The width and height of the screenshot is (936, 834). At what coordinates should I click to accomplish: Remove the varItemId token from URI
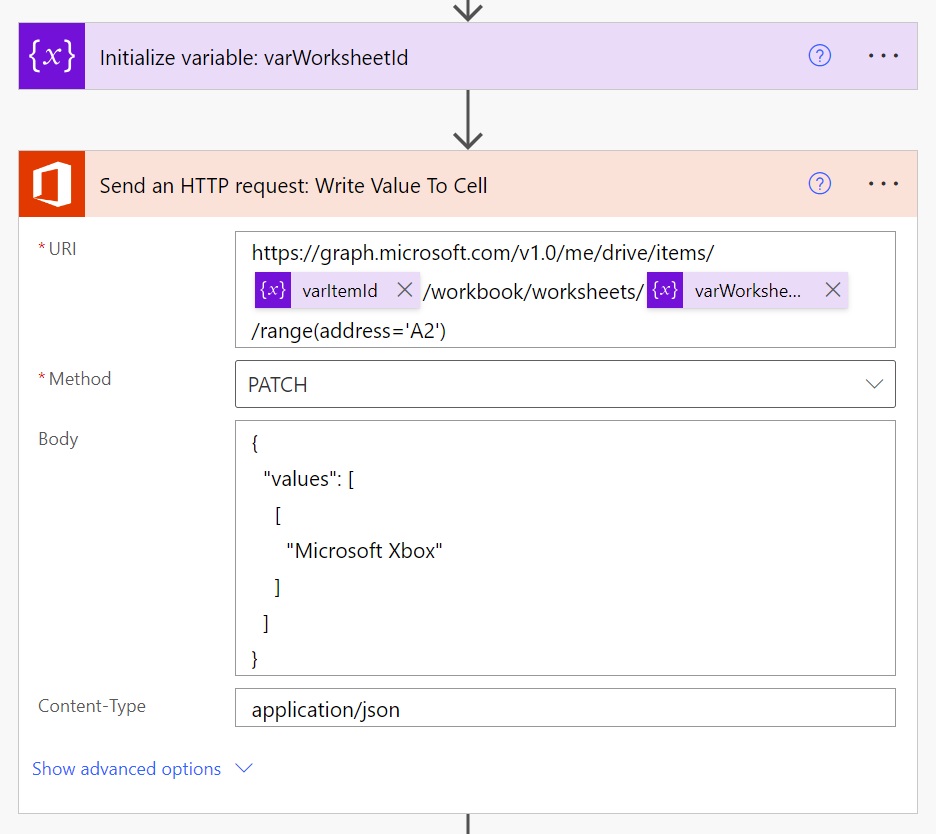[x=404, y=291]
